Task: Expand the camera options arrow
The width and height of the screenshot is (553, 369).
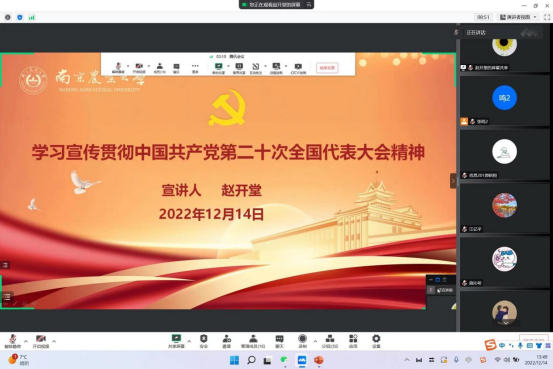Action: tap(54, 341)
